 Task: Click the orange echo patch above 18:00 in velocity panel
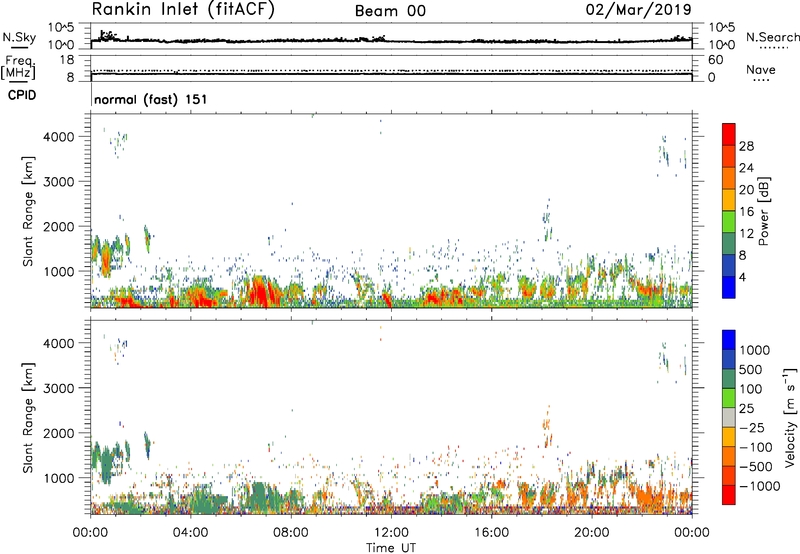(547, 427)
